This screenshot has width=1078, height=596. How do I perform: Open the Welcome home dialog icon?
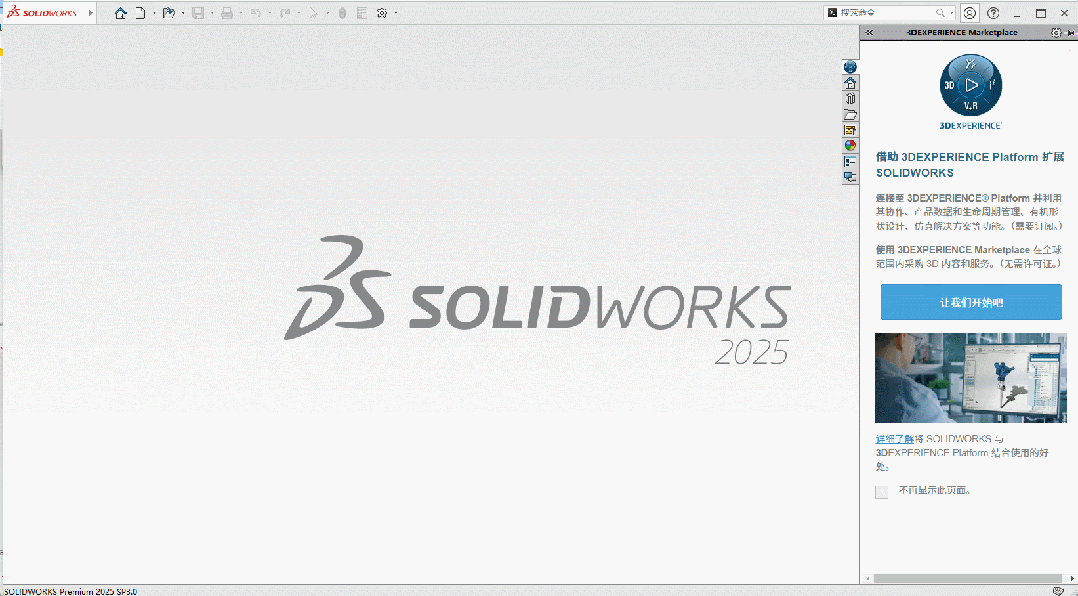click(120, 12)
